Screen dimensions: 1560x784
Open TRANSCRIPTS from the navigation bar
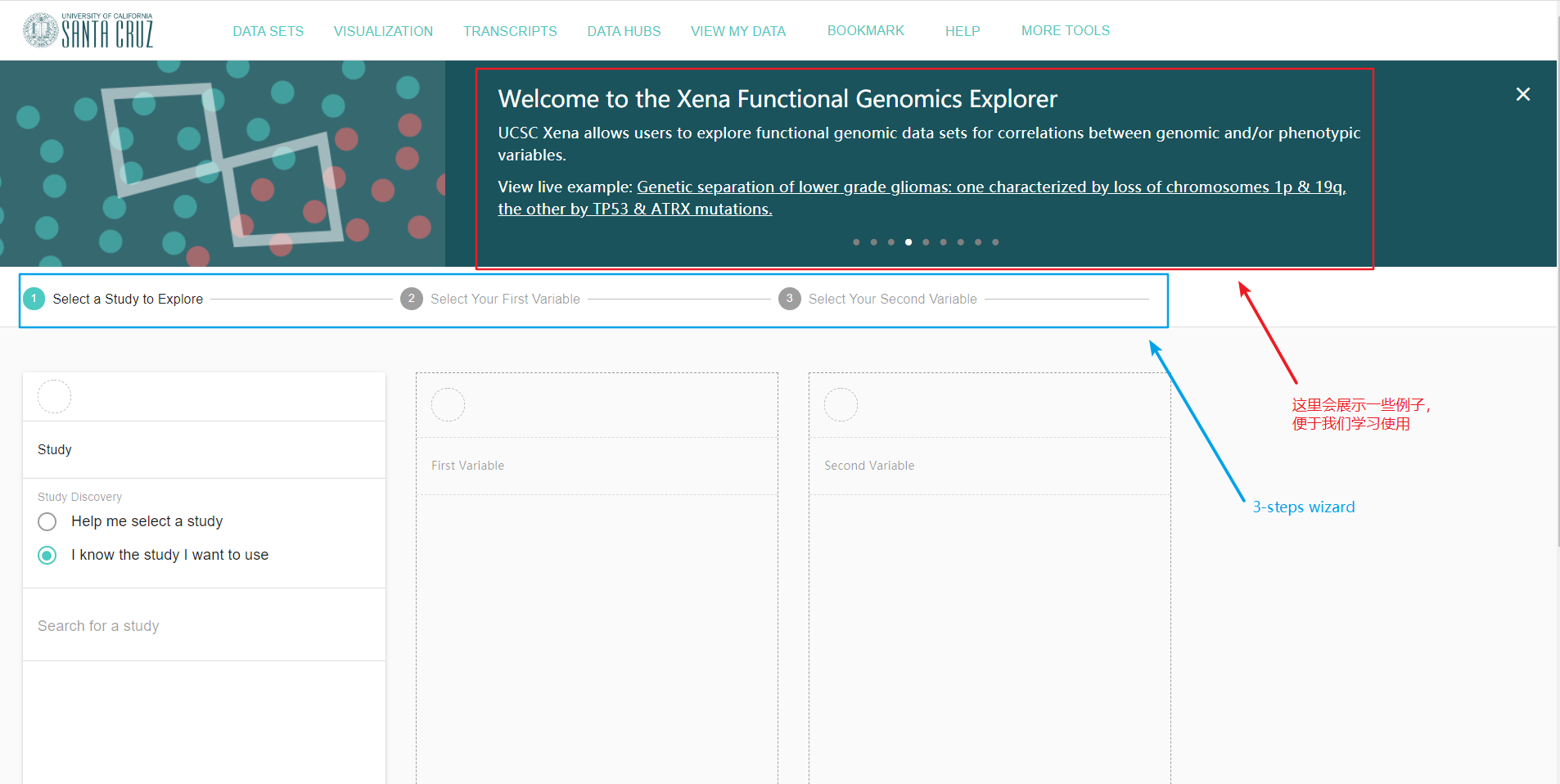pyautogui.click(x=510, y=31)
